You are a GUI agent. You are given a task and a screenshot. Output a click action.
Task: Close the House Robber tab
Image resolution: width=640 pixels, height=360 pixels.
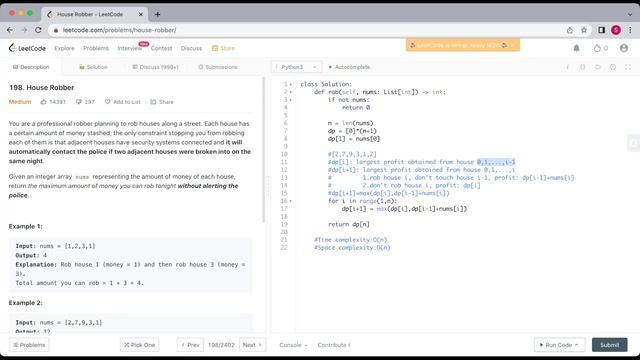pyautogui.click(x=141, y=14)
